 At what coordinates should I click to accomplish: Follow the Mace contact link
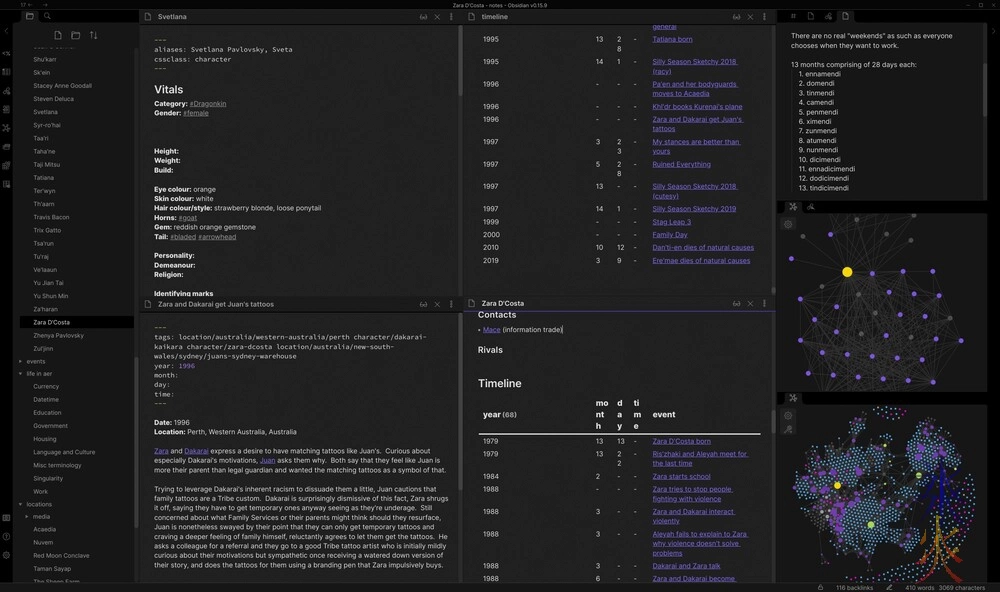point(491,330)
